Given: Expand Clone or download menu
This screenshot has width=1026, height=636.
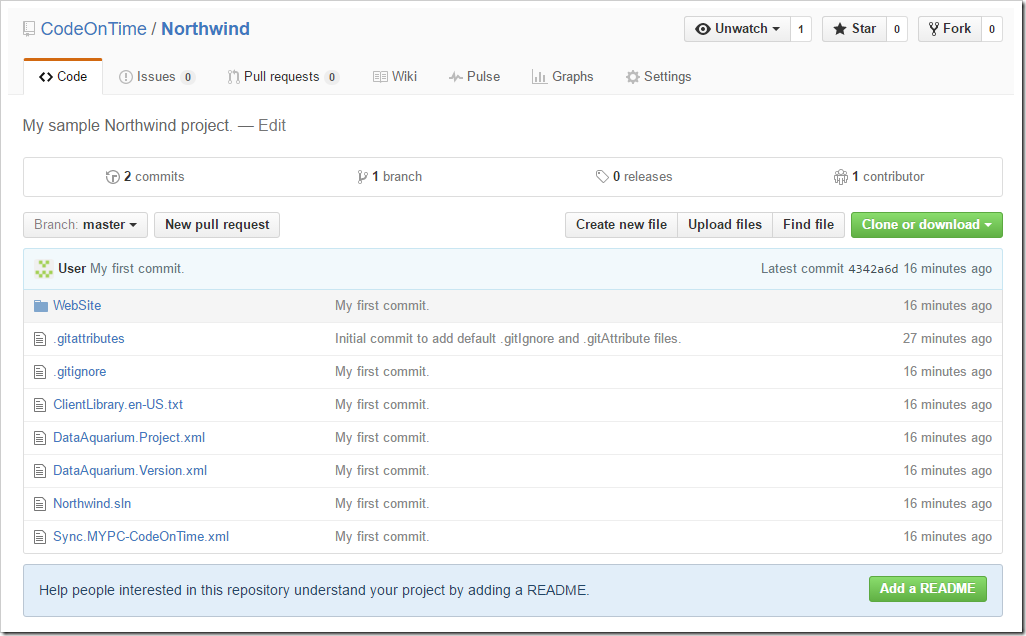Looking at the screenshot, I should point(927,224).
